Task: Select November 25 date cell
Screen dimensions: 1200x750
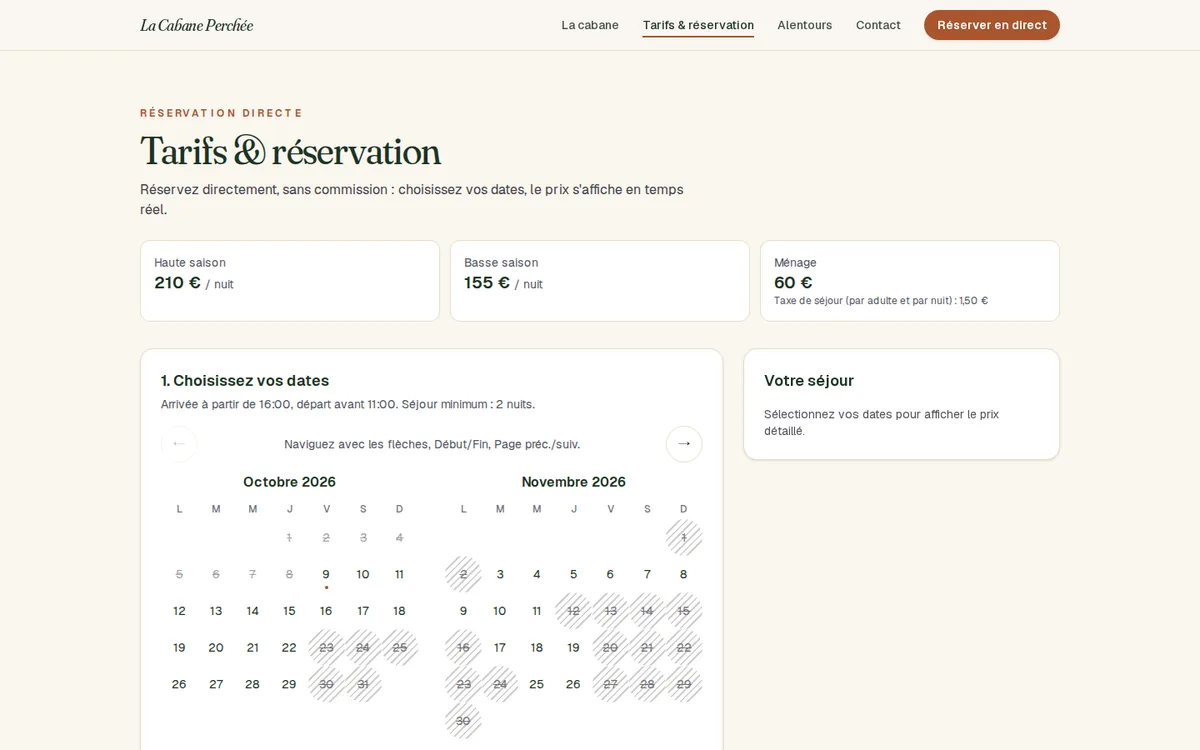Action: point(537,684)
